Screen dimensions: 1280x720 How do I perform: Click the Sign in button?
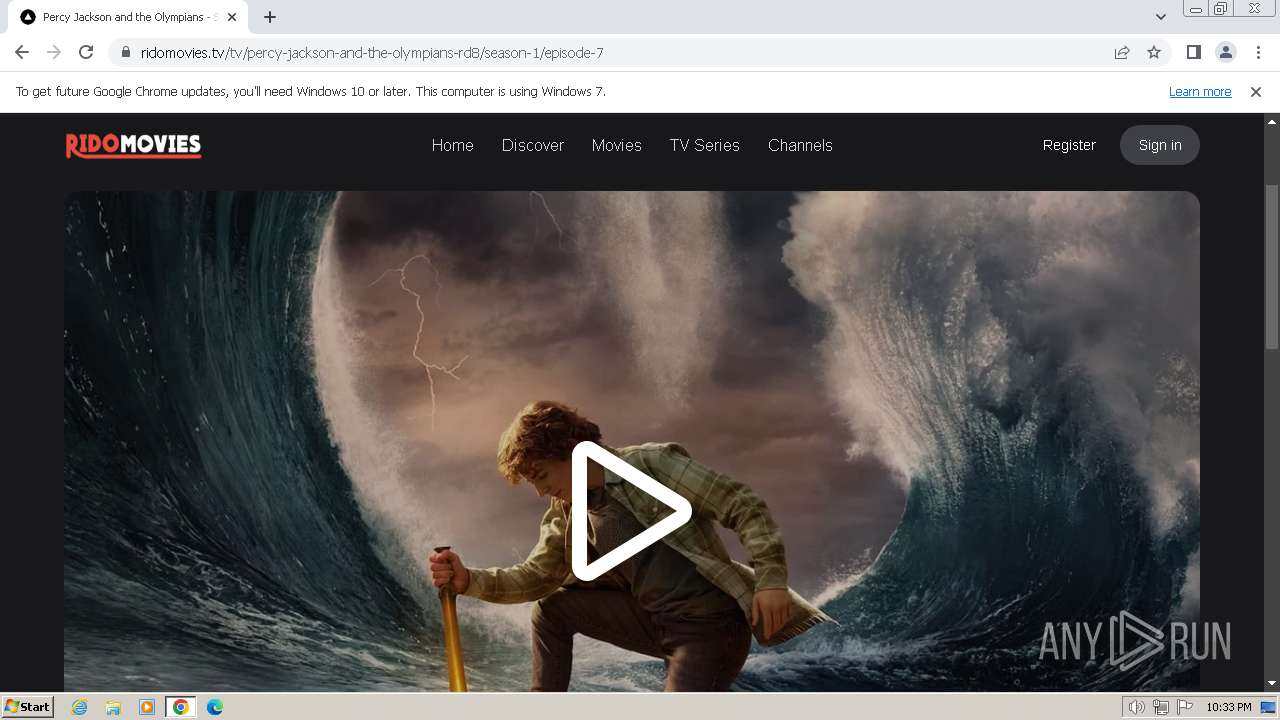point(1160,145)
